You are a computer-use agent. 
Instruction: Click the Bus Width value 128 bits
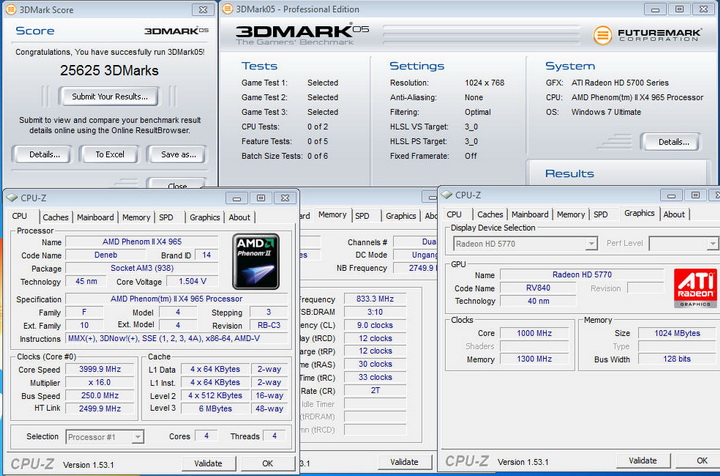point(677,359)
